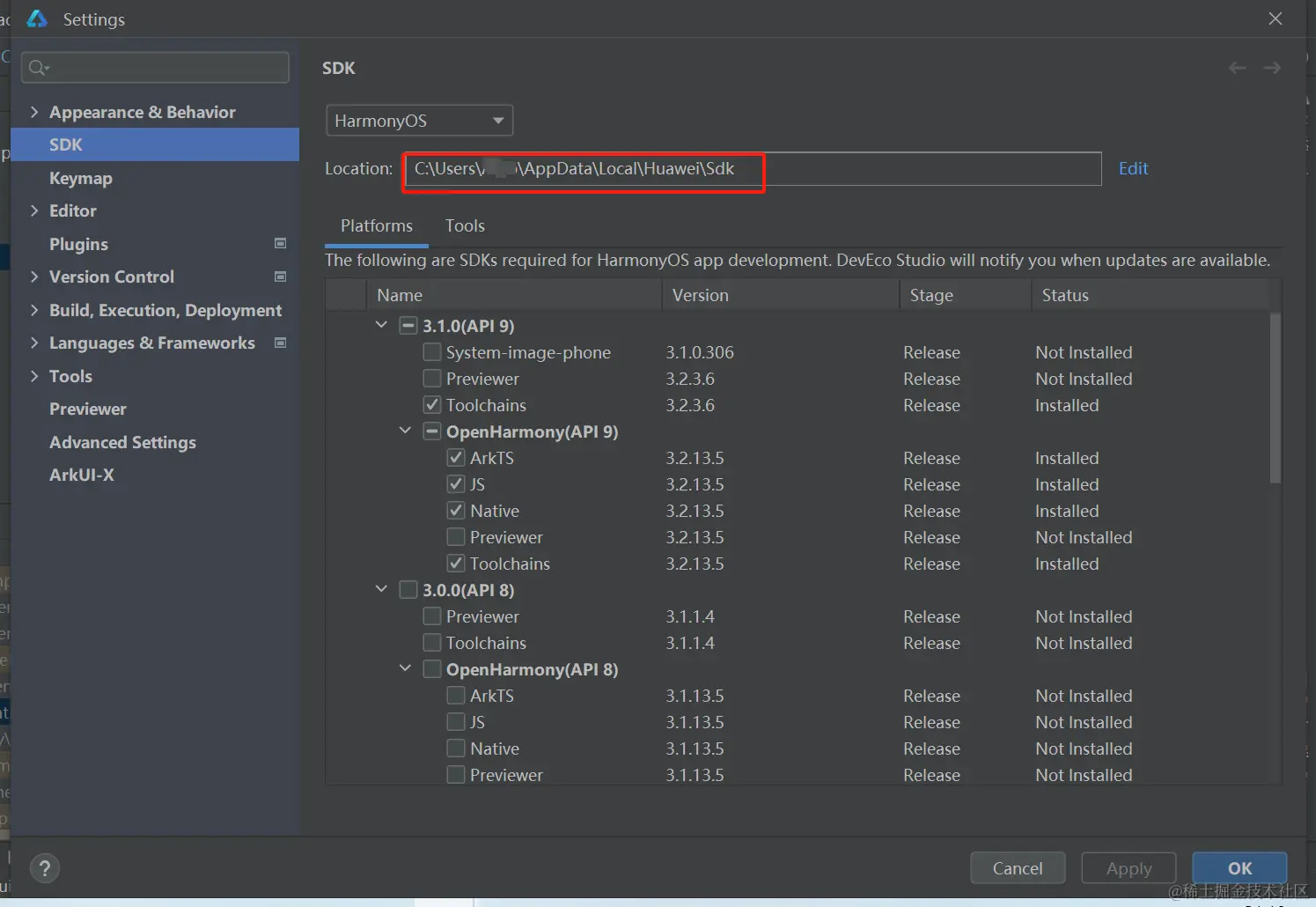1316x907 pixels.
Task: Check Native 3.1.13.5 checkbox
Action: point(456,748)
